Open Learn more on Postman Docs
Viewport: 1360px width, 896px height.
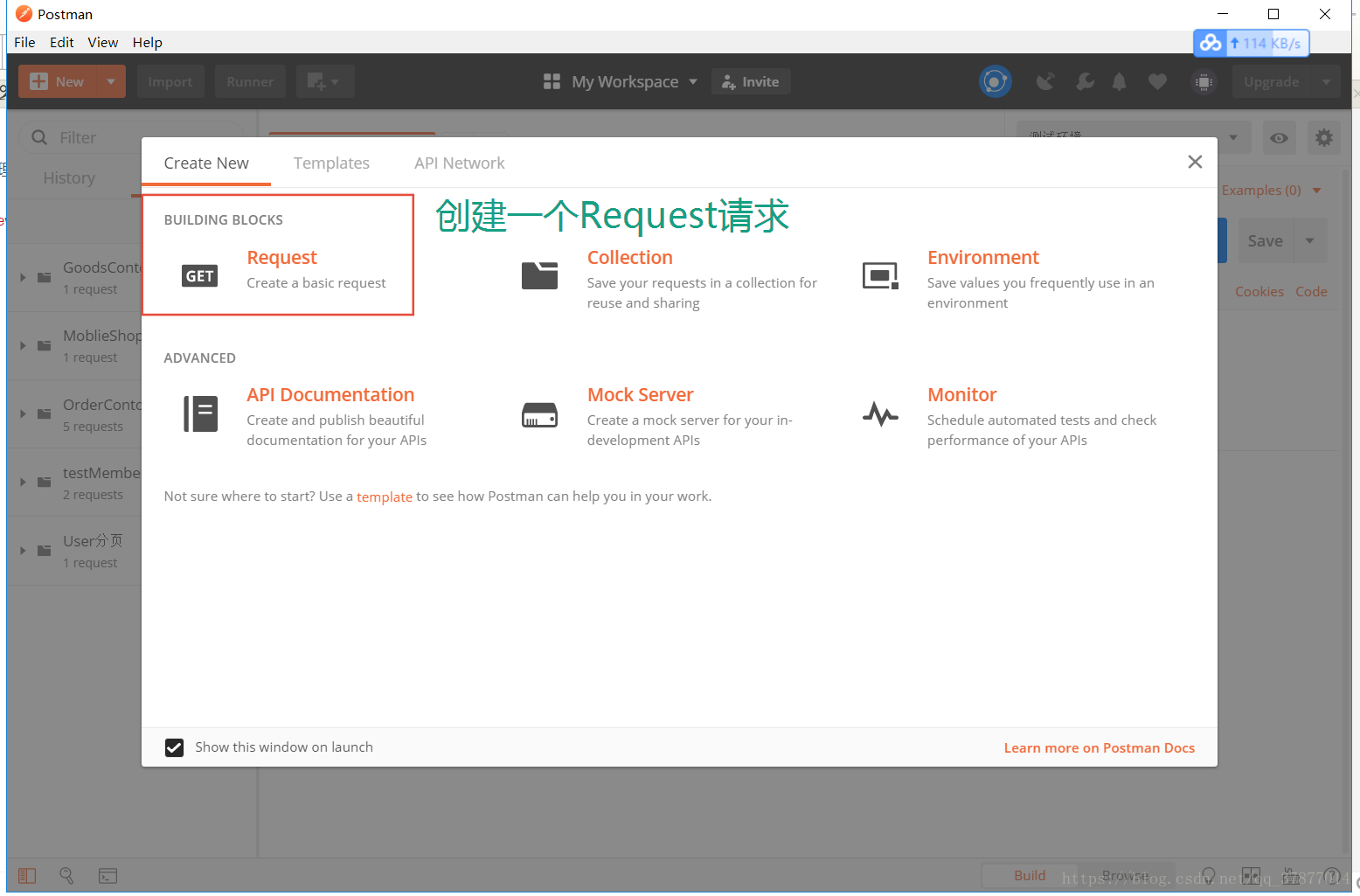tap(1099, 747)
